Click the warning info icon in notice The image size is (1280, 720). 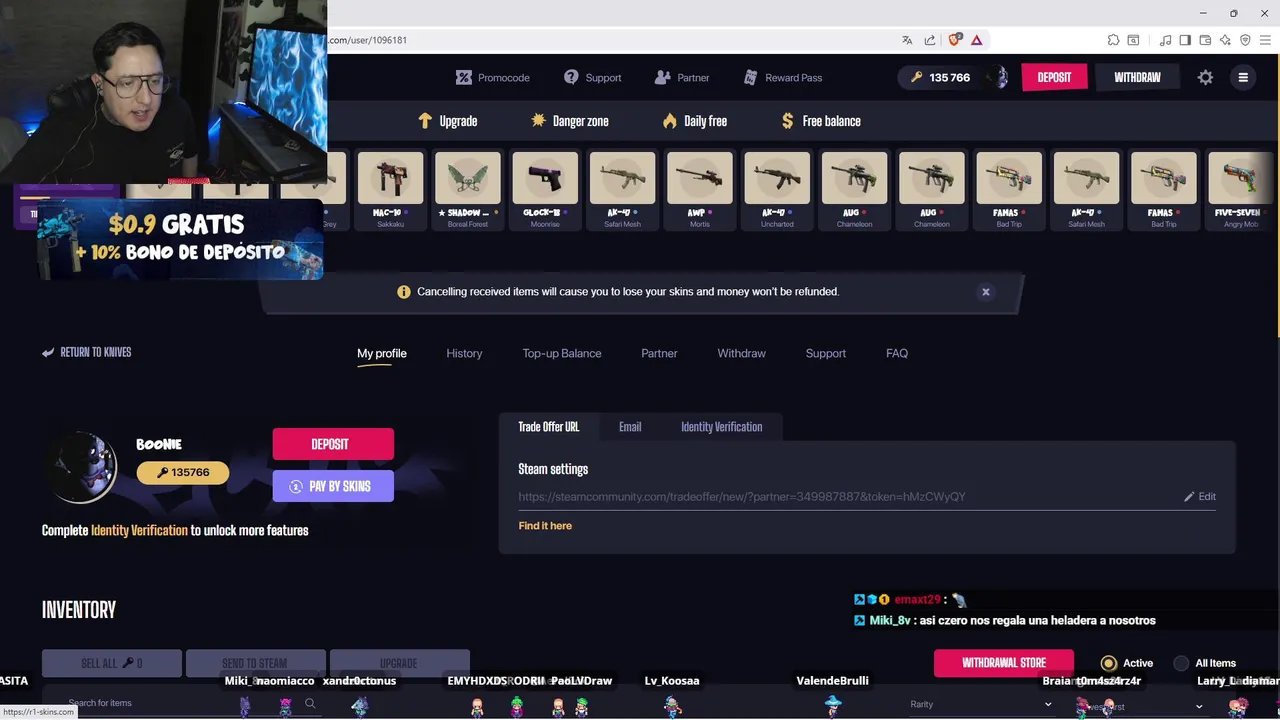404,292
